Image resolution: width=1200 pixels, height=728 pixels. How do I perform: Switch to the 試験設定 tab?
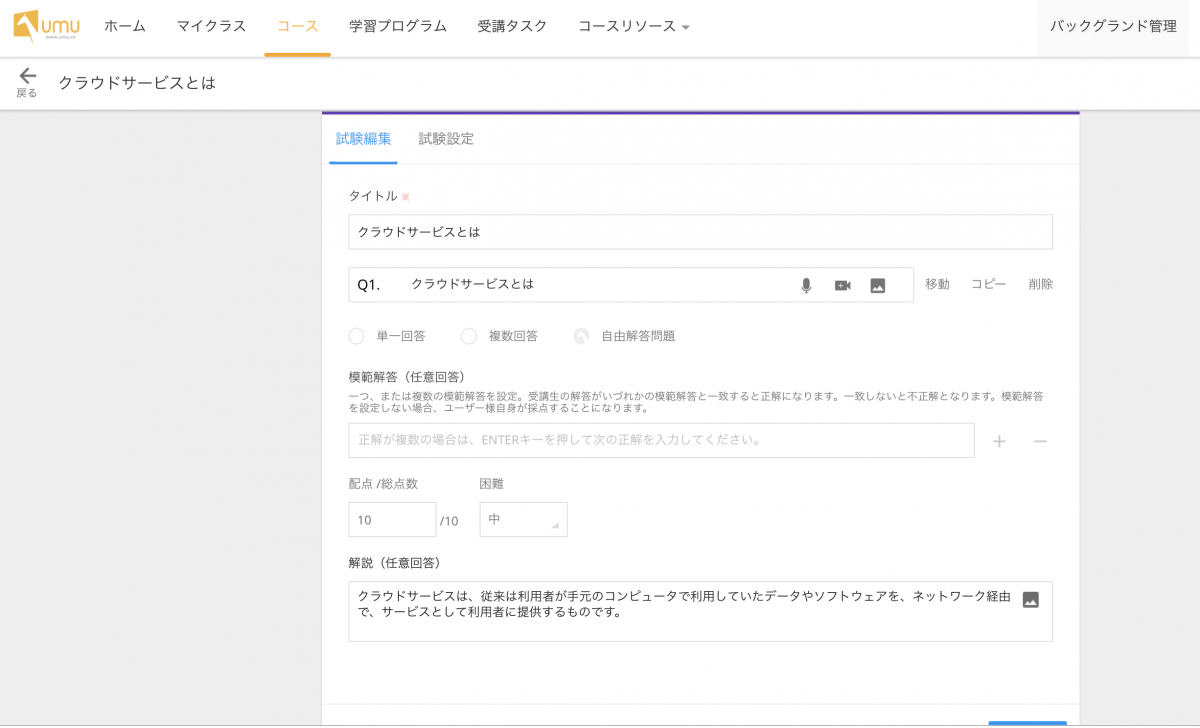click(446, 139)
